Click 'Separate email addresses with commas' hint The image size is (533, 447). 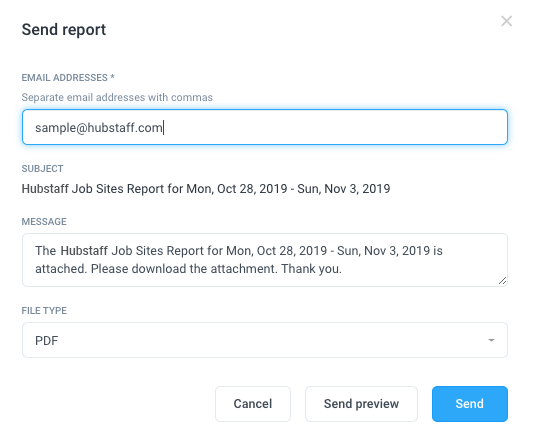(117, 98)
